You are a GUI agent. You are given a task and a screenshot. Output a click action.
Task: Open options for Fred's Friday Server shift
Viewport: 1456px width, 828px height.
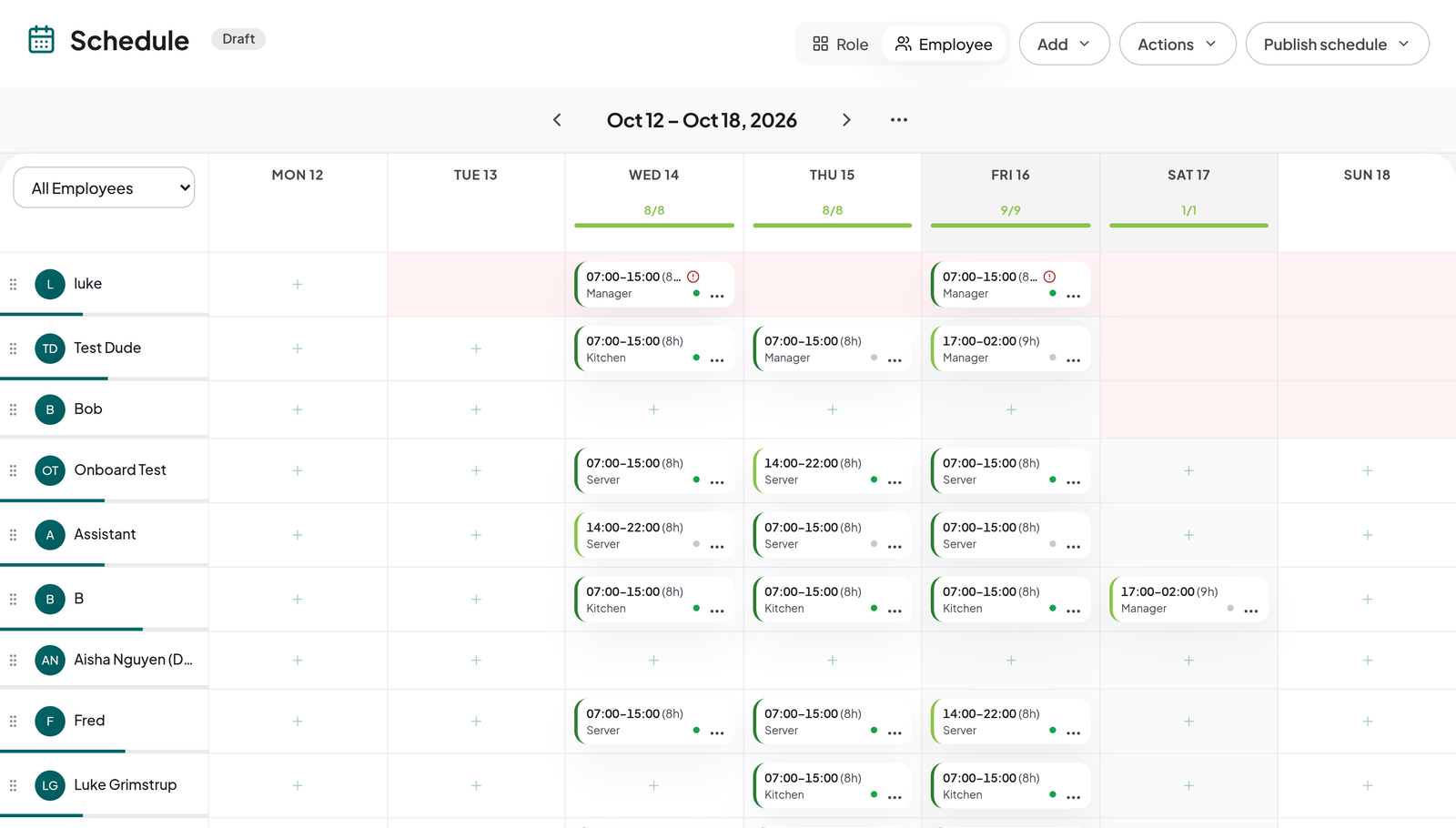pos(1074,732)
